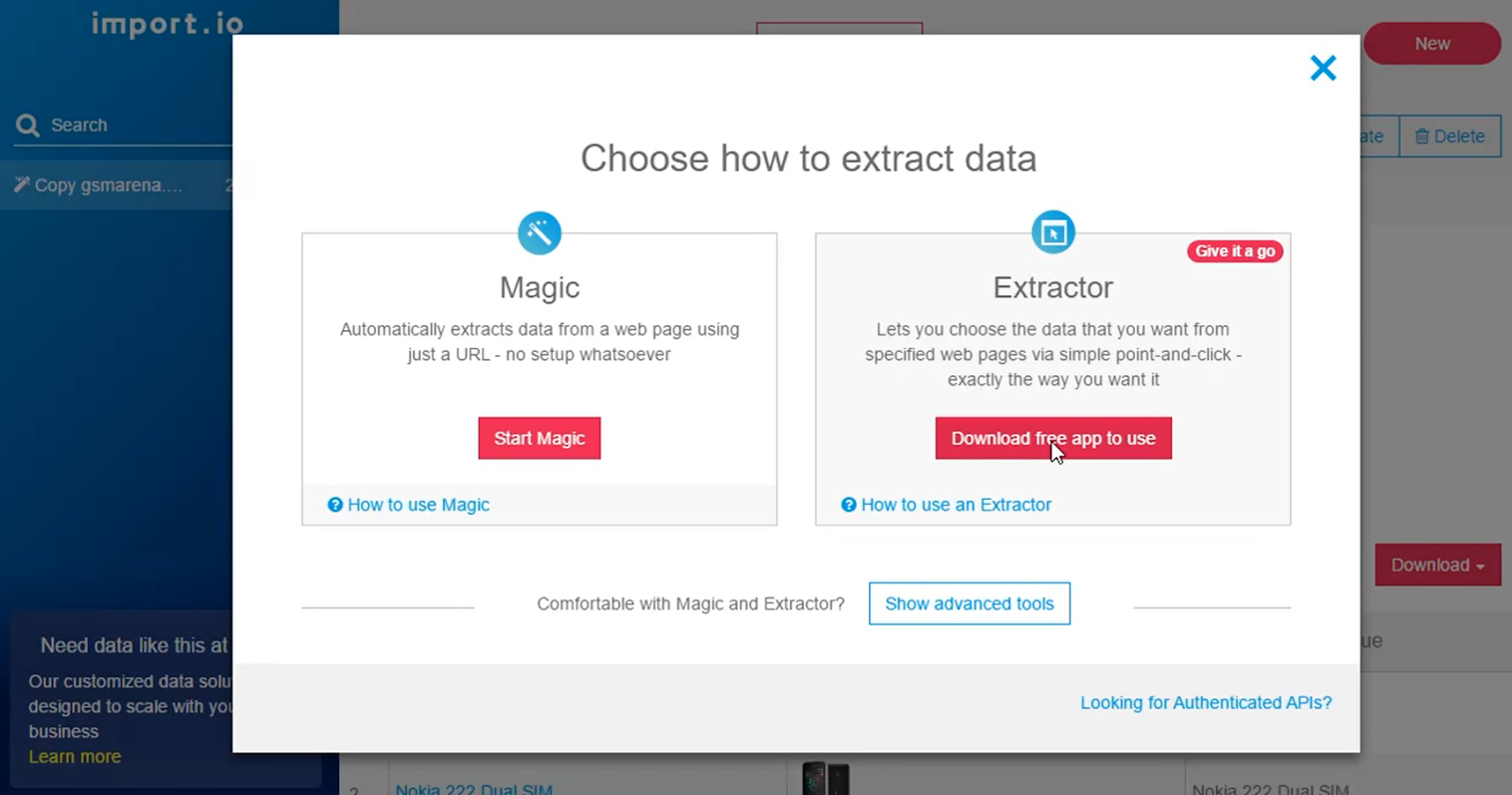Viewport: 1512px width, 795px height.
Task: Open How to use an Extractor link
Action: [x=955, y=505]
